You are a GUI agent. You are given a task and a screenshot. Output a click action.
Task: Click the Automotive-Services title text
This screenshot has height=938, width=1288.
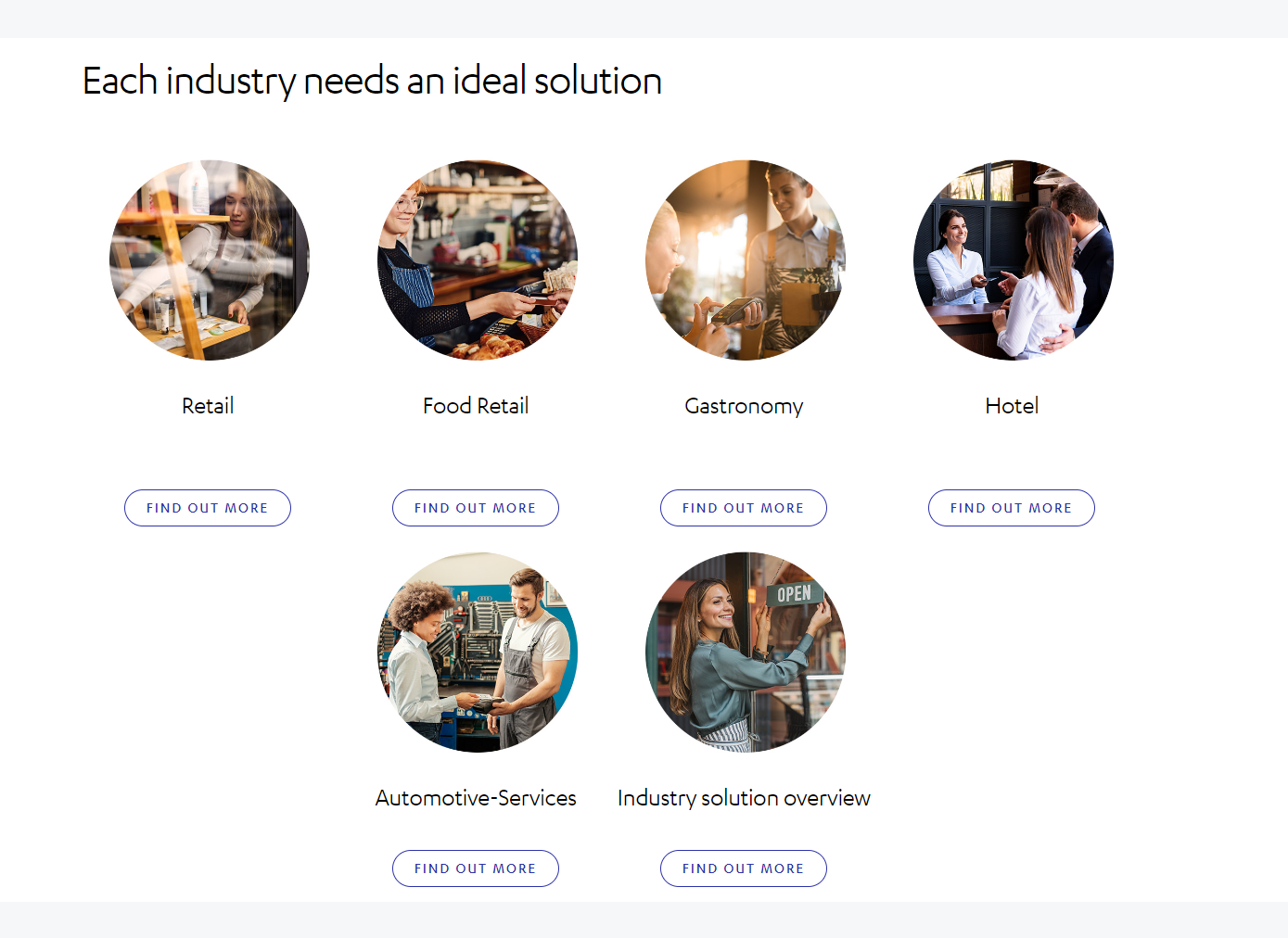click(x=476, y=798)
